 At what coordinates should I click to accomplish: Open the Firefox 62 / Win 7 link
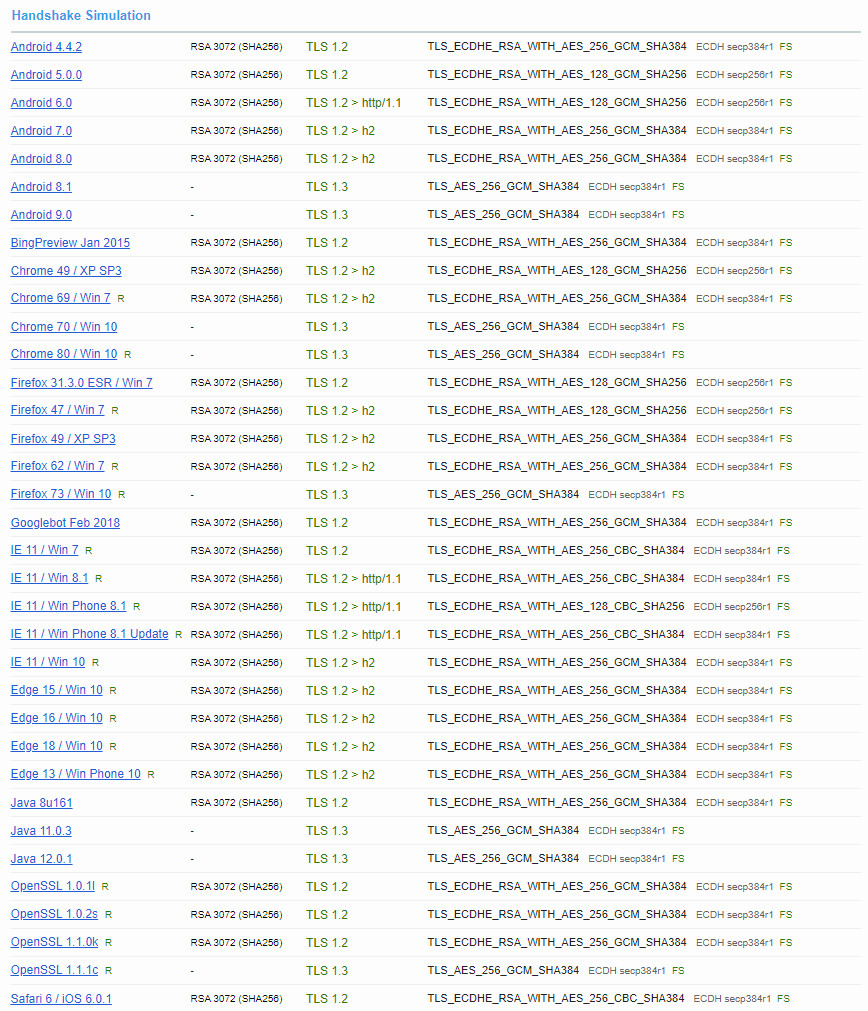click(x=57, y=467)
